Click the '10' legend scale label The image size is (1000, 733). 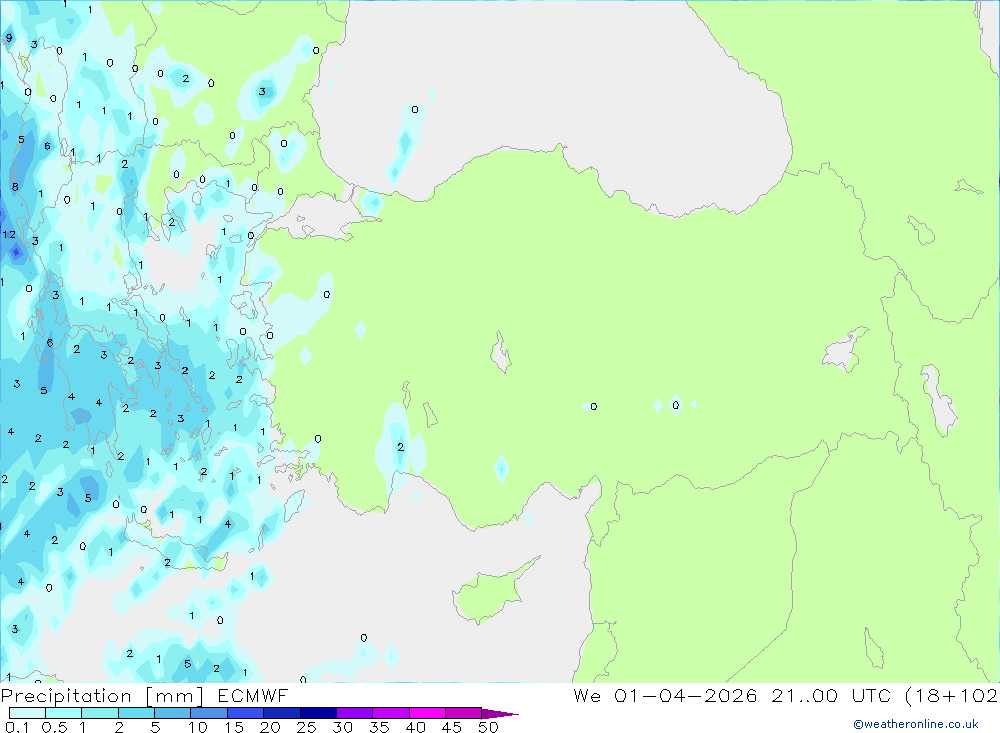[x=197, y=727]
